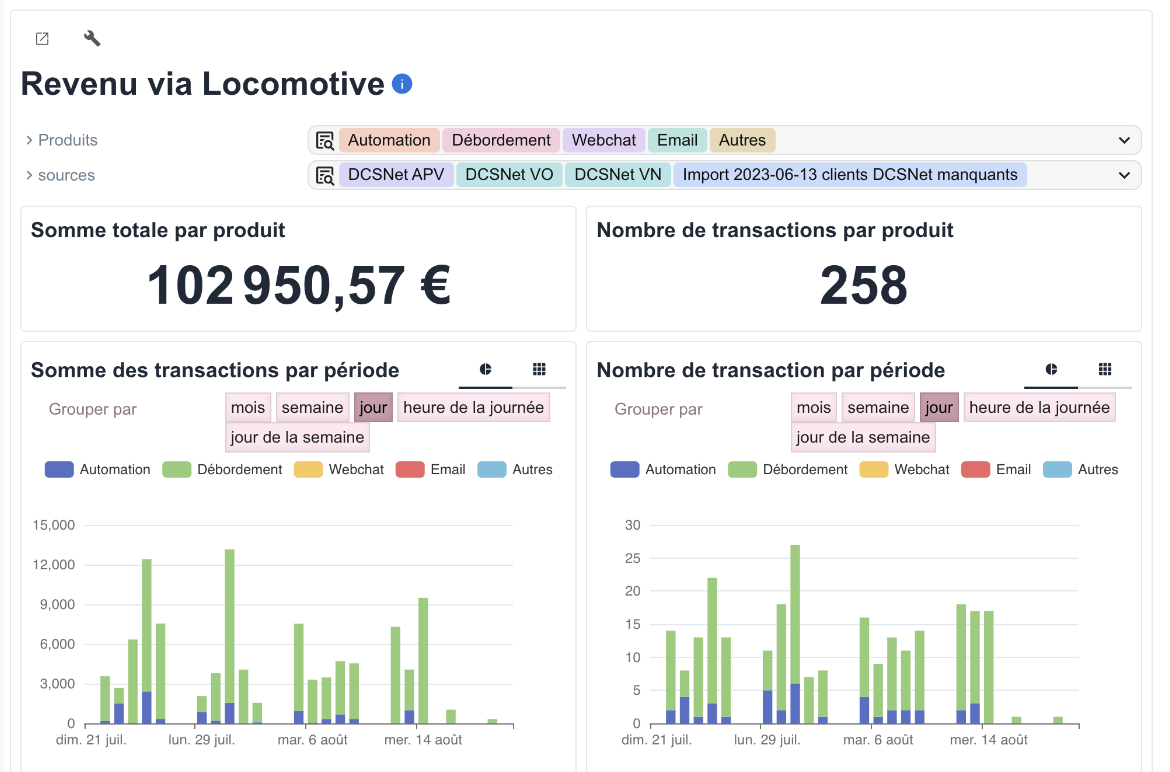Open the Produits dropdown arrow
This screenshot has width=1170, height=772.
[1123, 141]
